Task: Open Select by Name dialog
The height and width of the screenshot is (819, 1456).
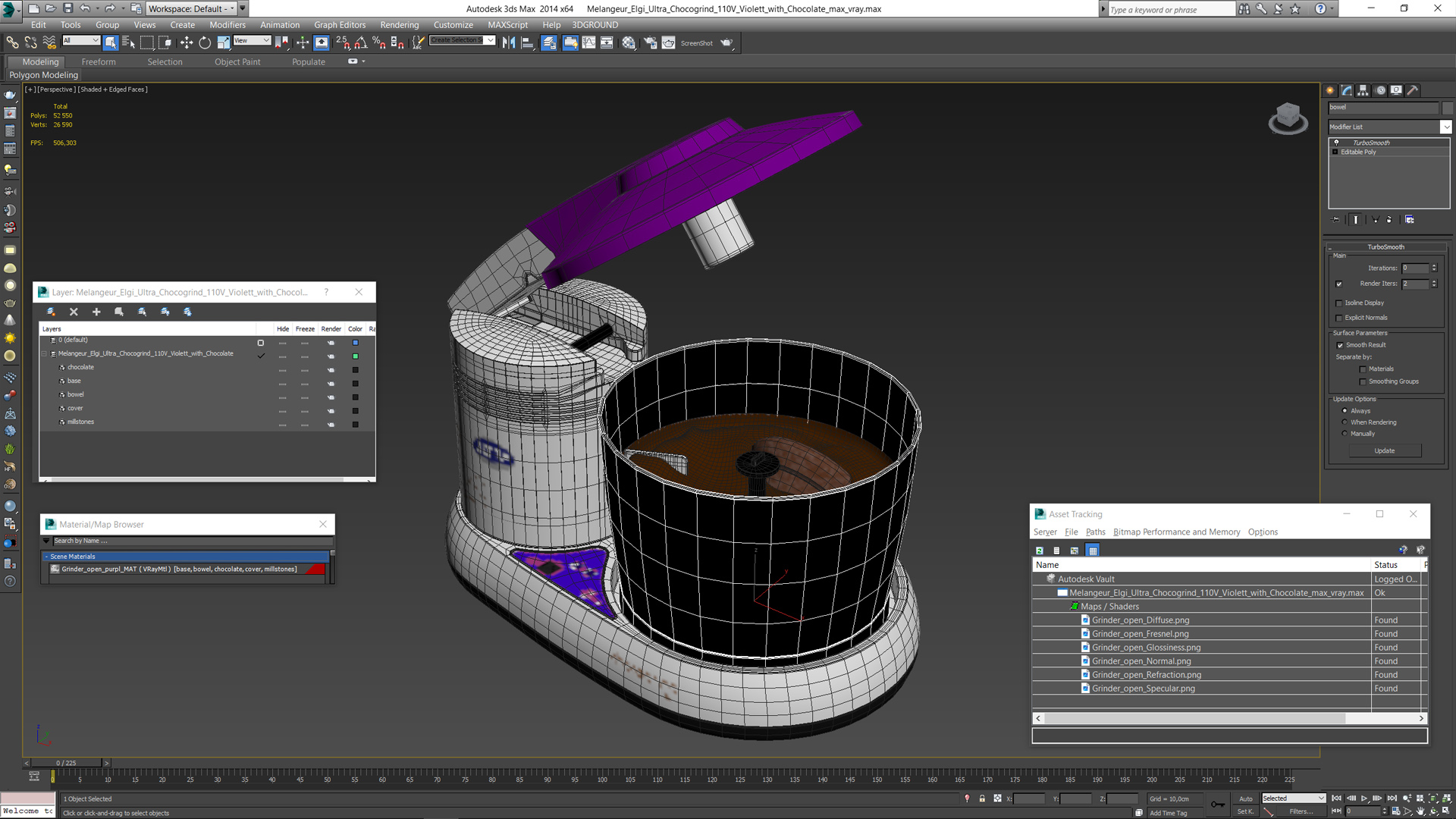Action: tap(128, 42)
